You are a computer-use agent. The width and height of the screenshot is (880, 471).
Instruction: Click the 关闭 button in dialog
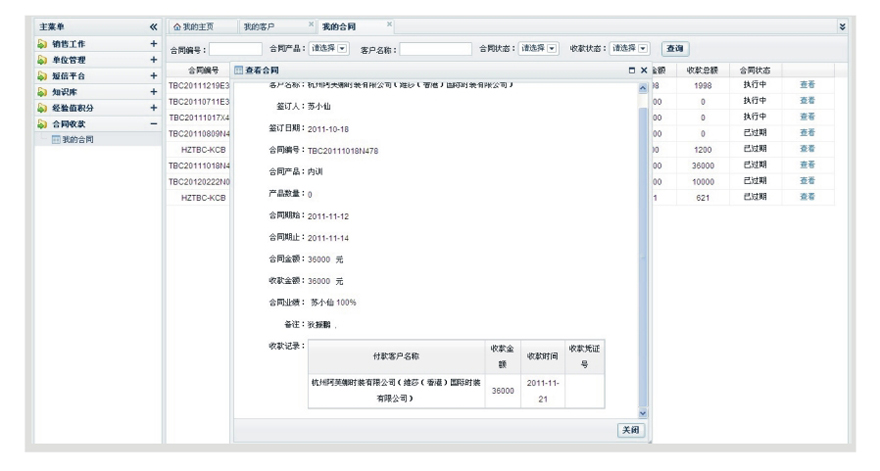(x=630, y=430)
